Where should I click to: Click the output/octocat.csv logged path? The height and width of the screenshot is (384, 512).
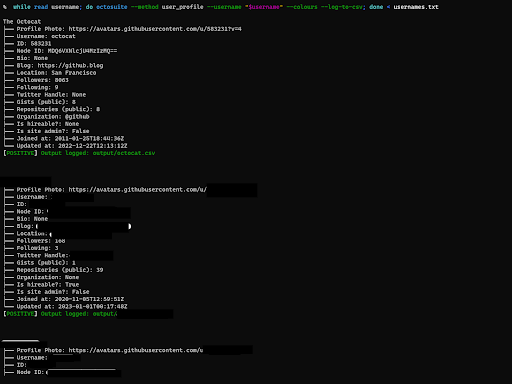coord(124,153)
